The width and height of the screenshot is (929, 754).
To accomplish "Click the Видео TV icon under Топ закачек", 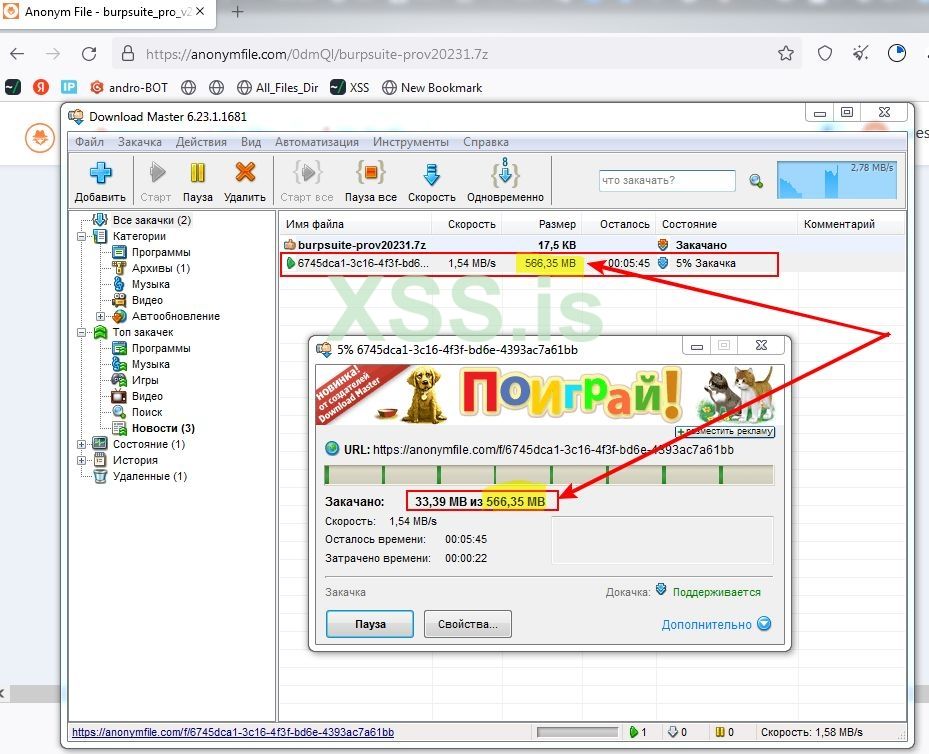I will click(120, 396).
